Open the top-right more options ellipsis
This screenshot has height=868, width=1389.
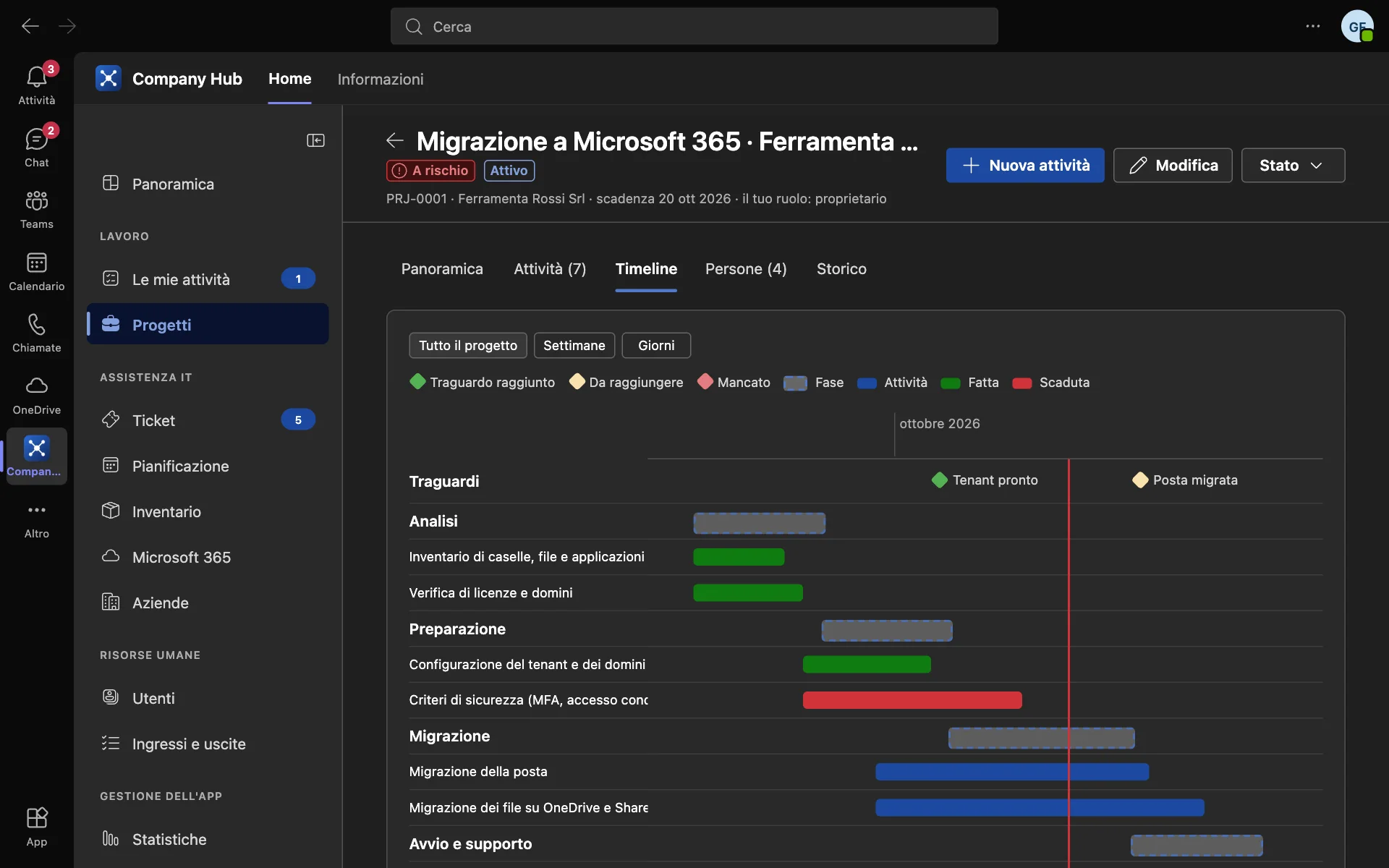pyautogui.click(x=1313, y=27)
